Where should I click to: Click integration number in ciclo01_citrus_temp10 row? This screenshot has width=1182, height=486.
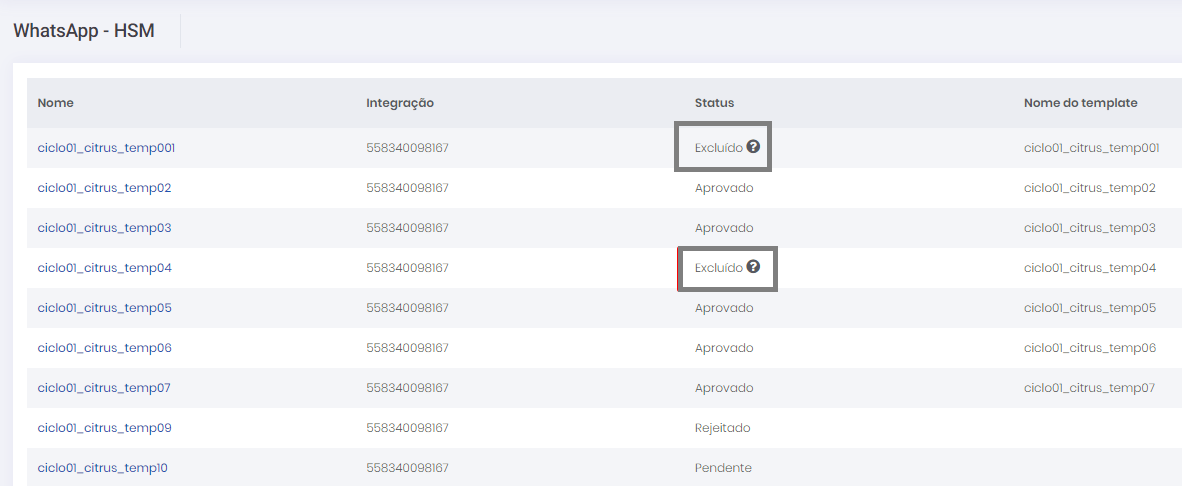(x=407, y=468)
